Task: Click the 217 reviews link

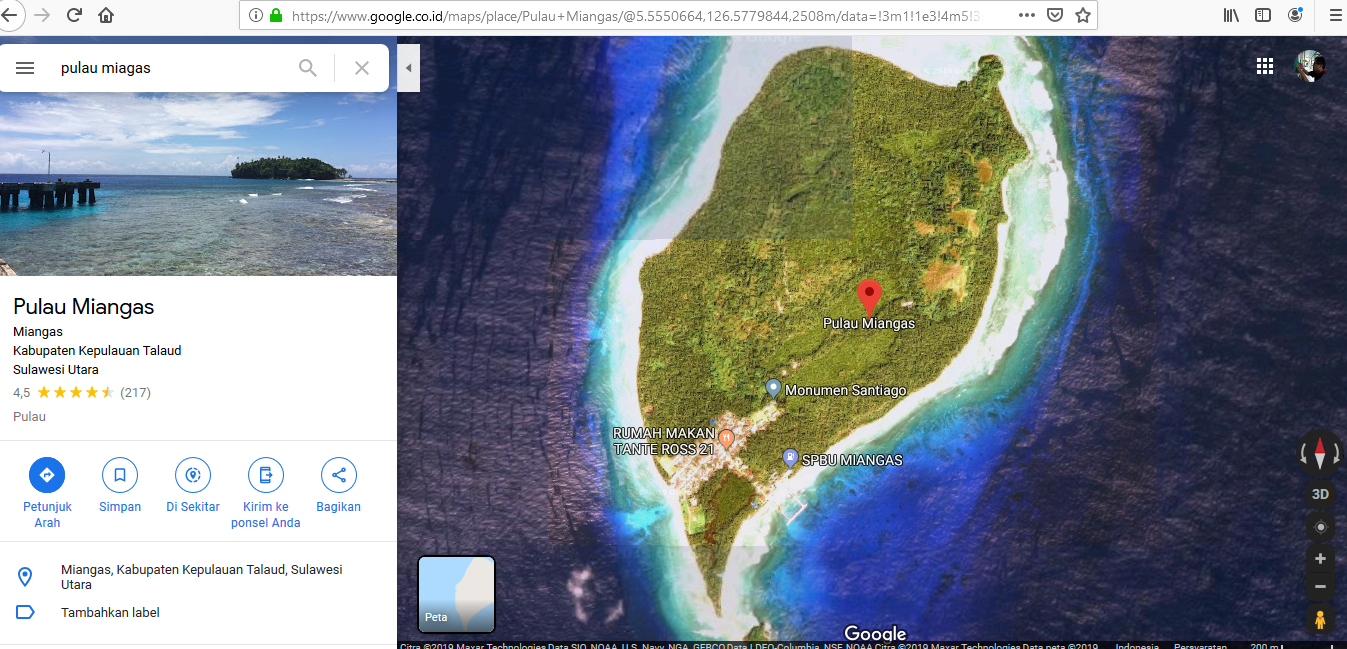Action: tap(137, 392)
